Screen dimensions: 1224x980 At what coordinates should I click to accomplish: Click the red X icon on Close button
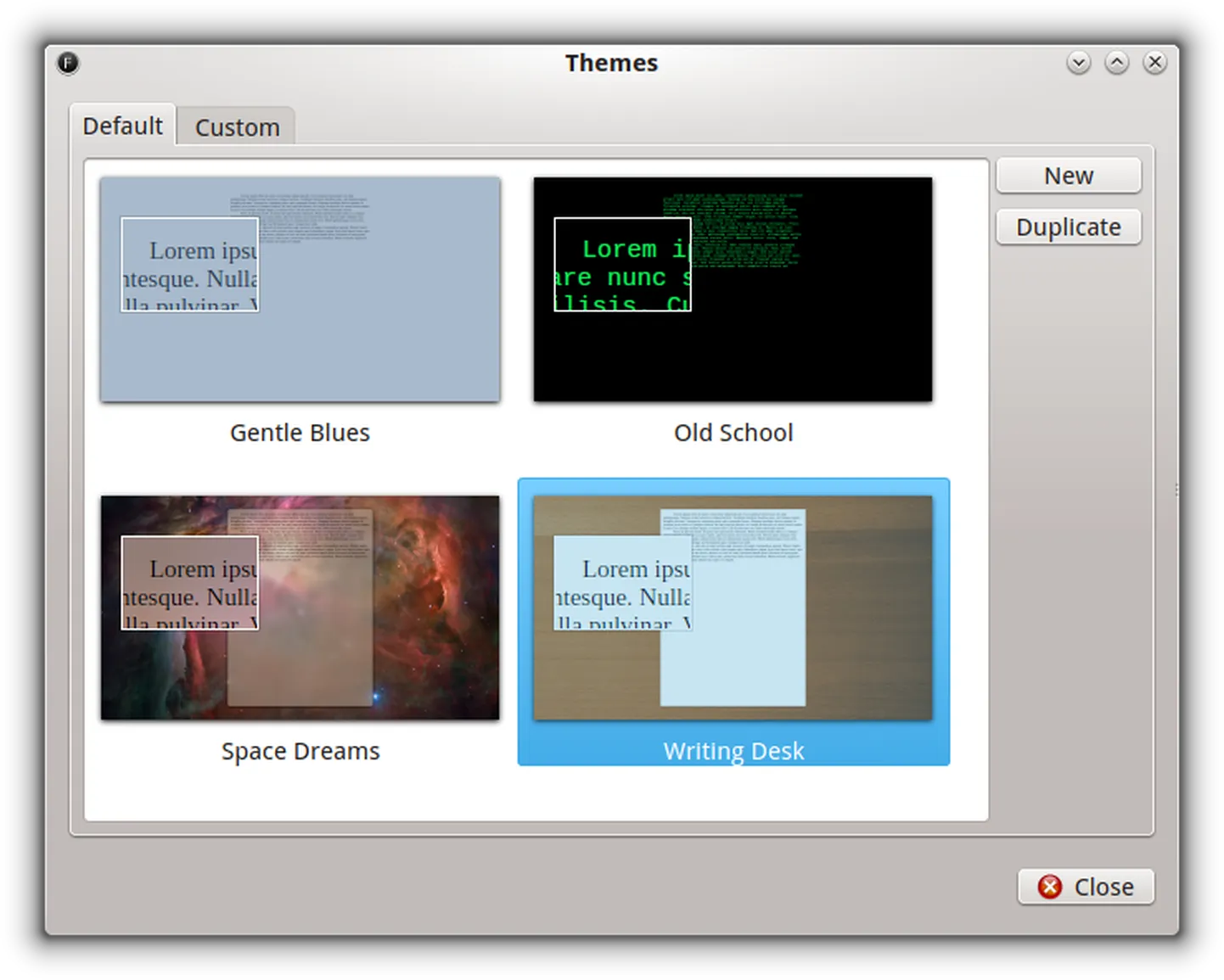coord(1050,887)
